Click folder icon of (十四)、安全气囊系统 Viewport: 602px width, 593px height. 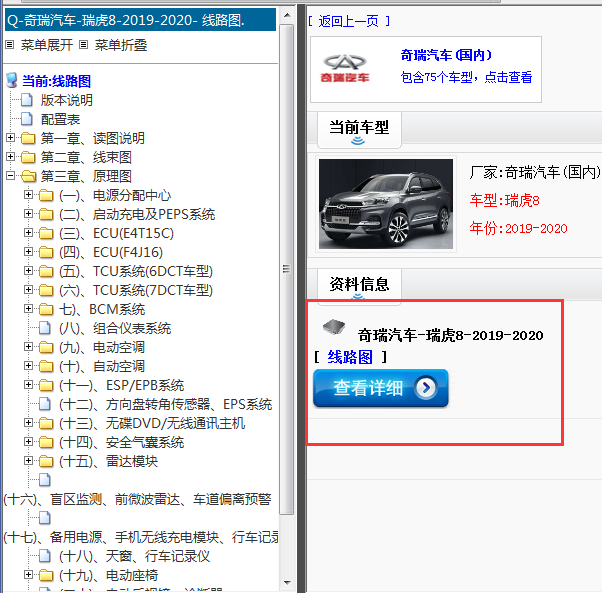tap(46, 442)
